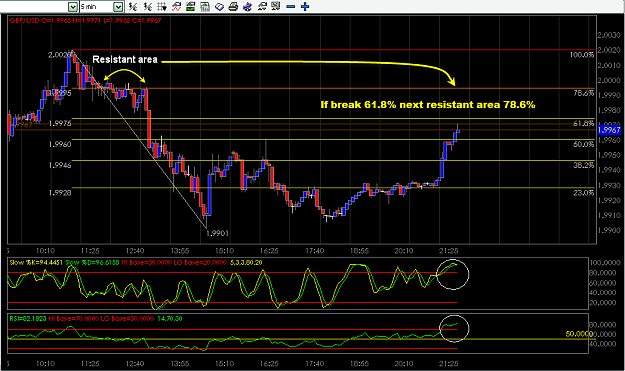Click the 1.9946 price label on the chart
The height and width of the screenshot is (371, 625).
(x=60, y=165)
